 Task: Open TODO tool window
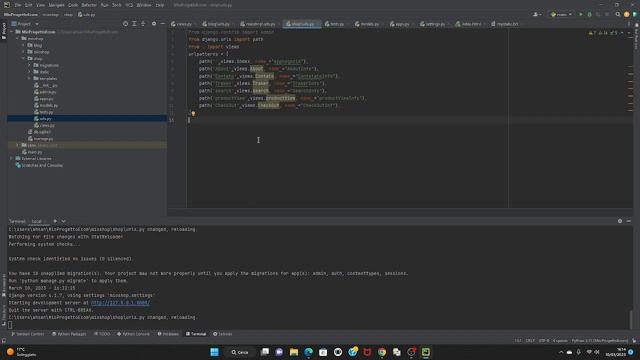point(102,334)
